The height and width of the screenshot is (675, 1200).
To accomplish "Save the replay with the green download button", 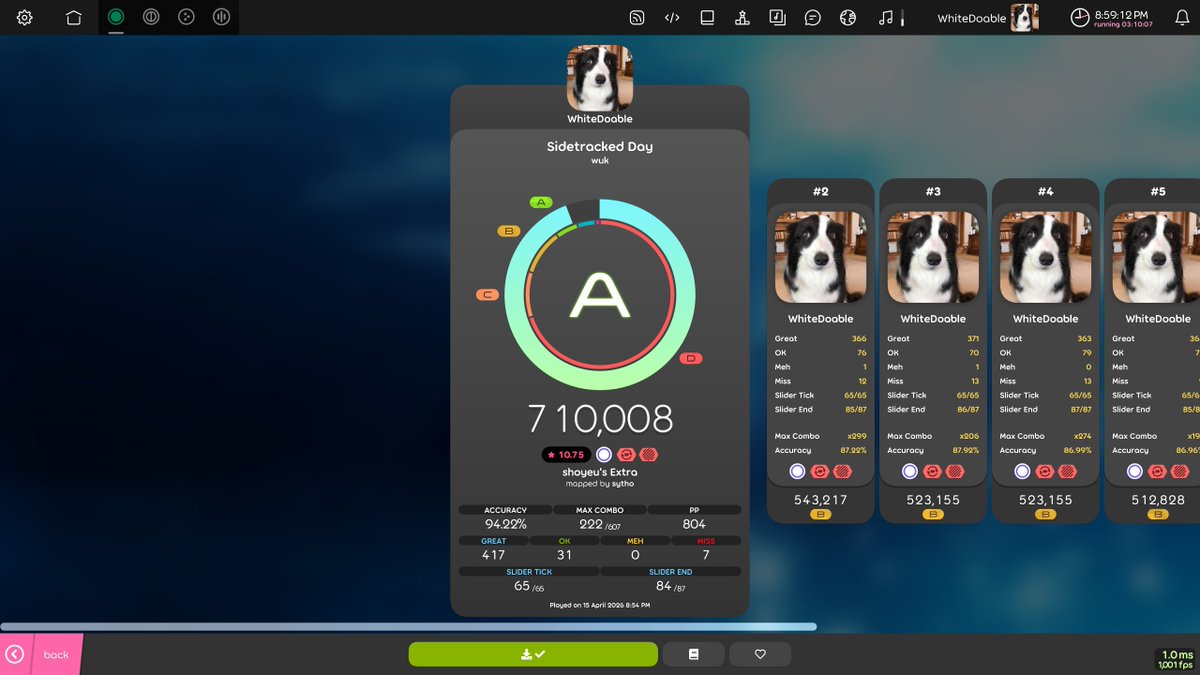I will click(x=533, y=654).
